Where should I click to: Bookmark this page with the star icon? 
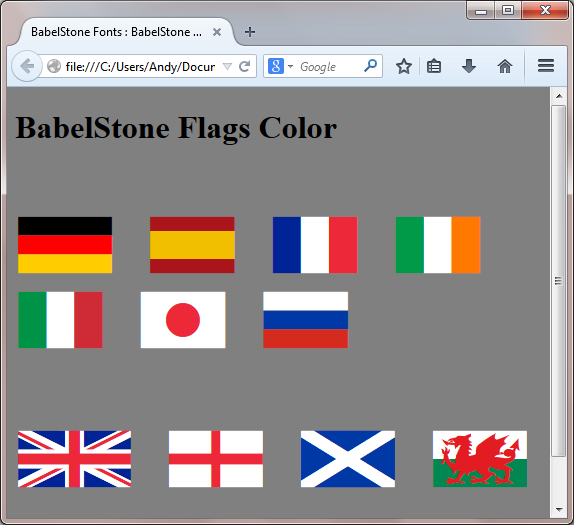(x=404, y=66)
